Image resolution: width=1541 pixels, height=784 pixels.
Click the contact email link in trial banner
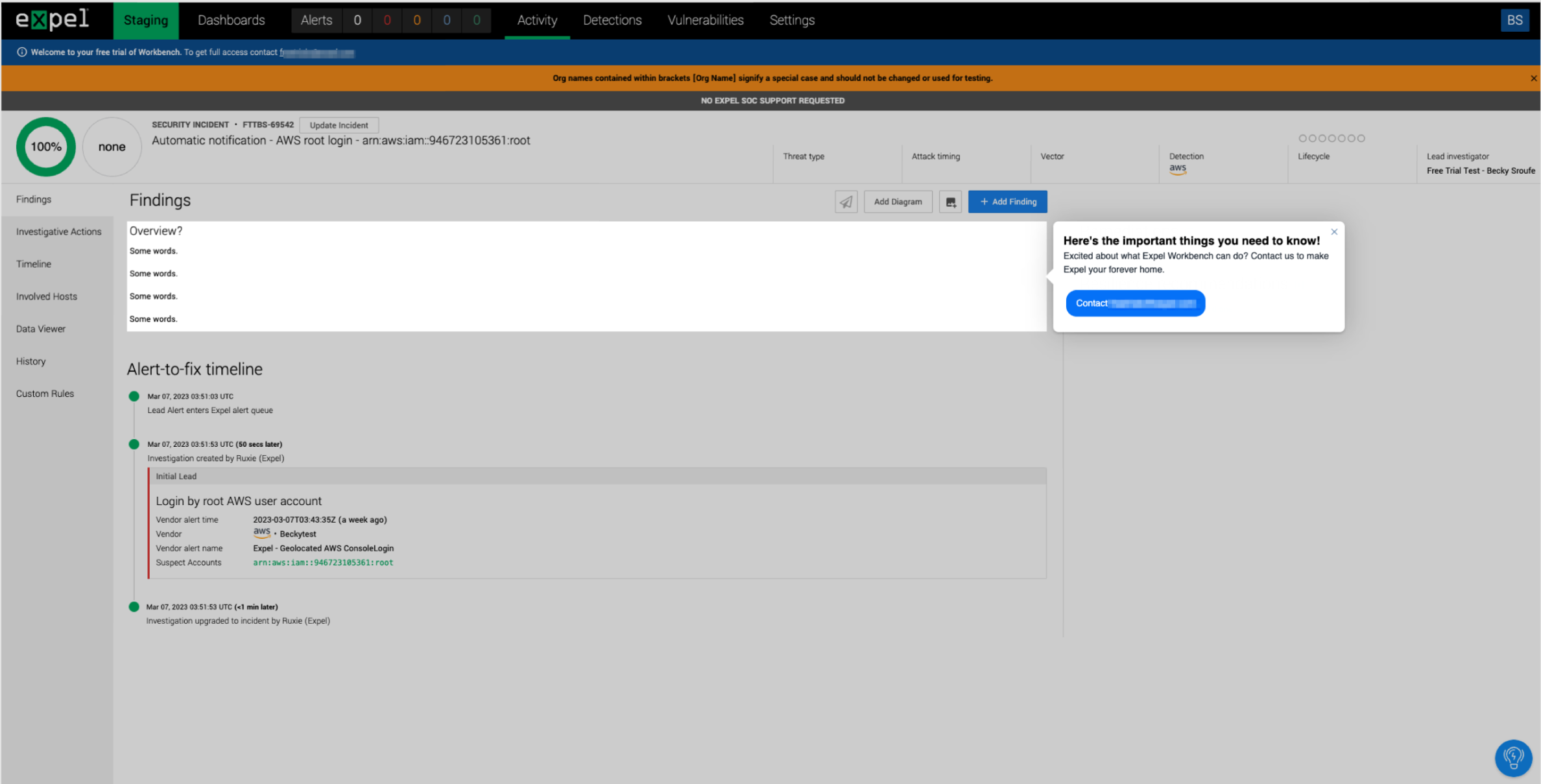pos(317,53)
